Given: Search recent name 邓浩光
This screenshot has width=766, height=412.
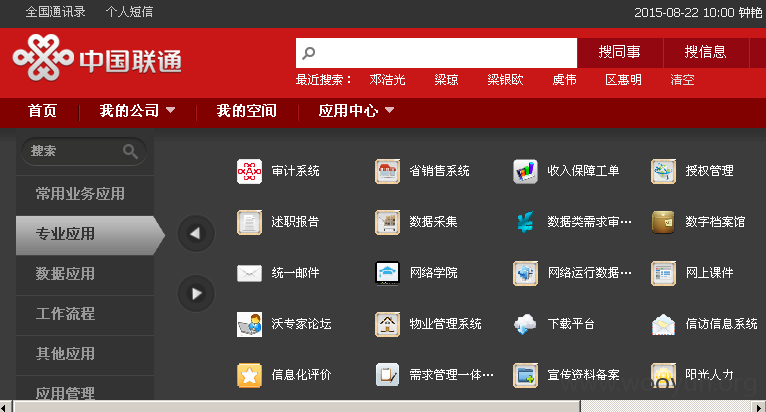Looking at the screenshot, I should [387, 80].
